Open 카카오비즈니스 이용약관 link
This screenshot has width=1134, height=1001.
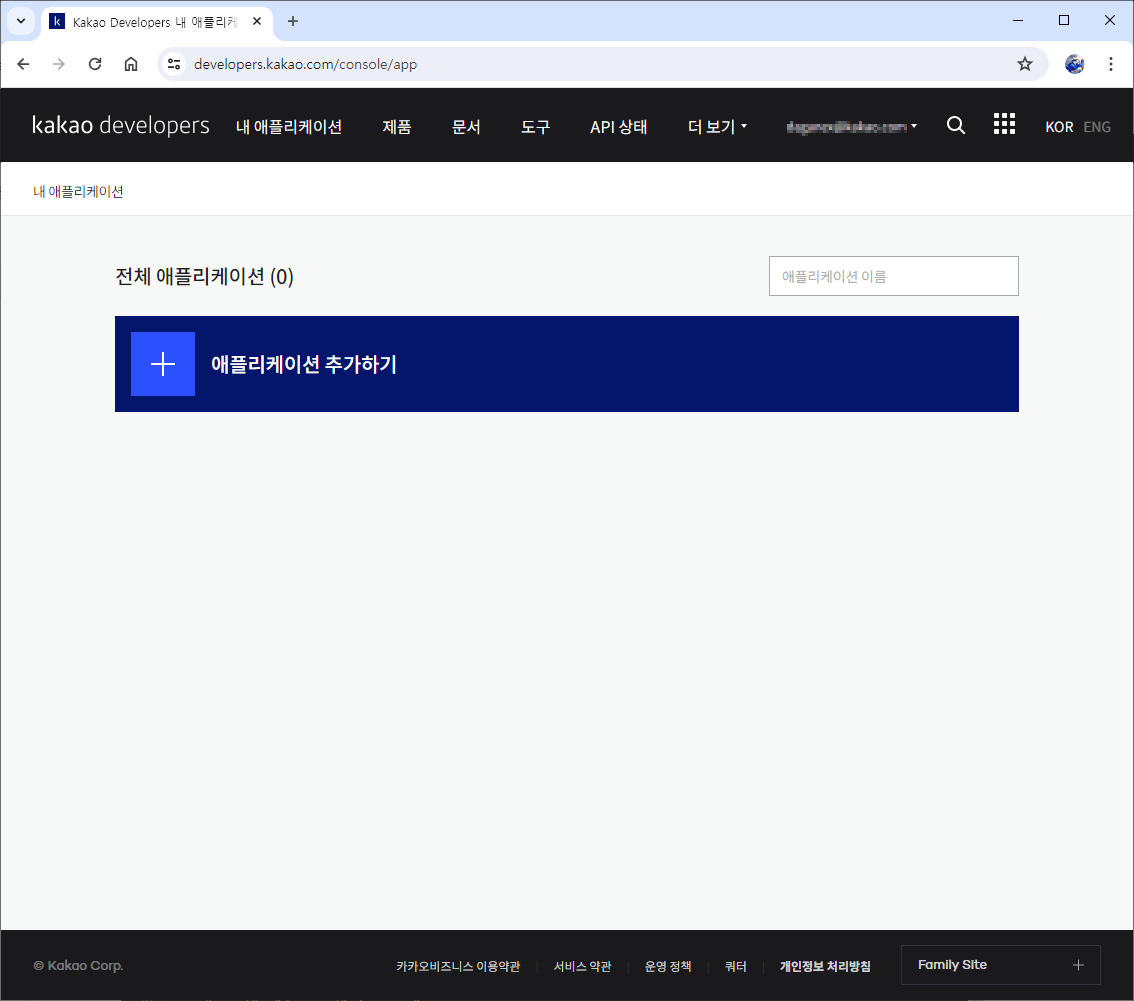458,966
